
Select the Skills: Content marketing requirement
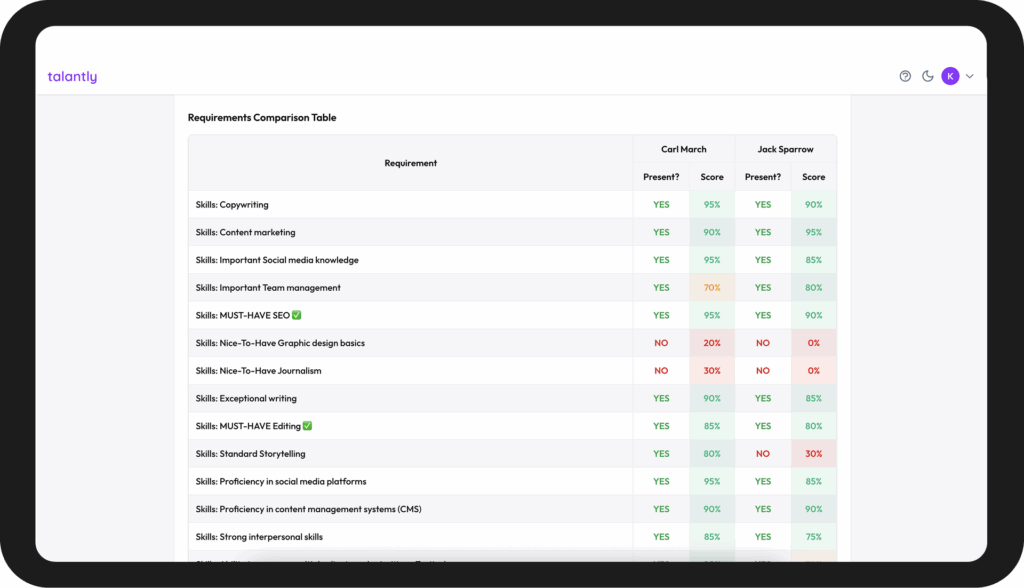pyautogui.click(x=245, y=233)
